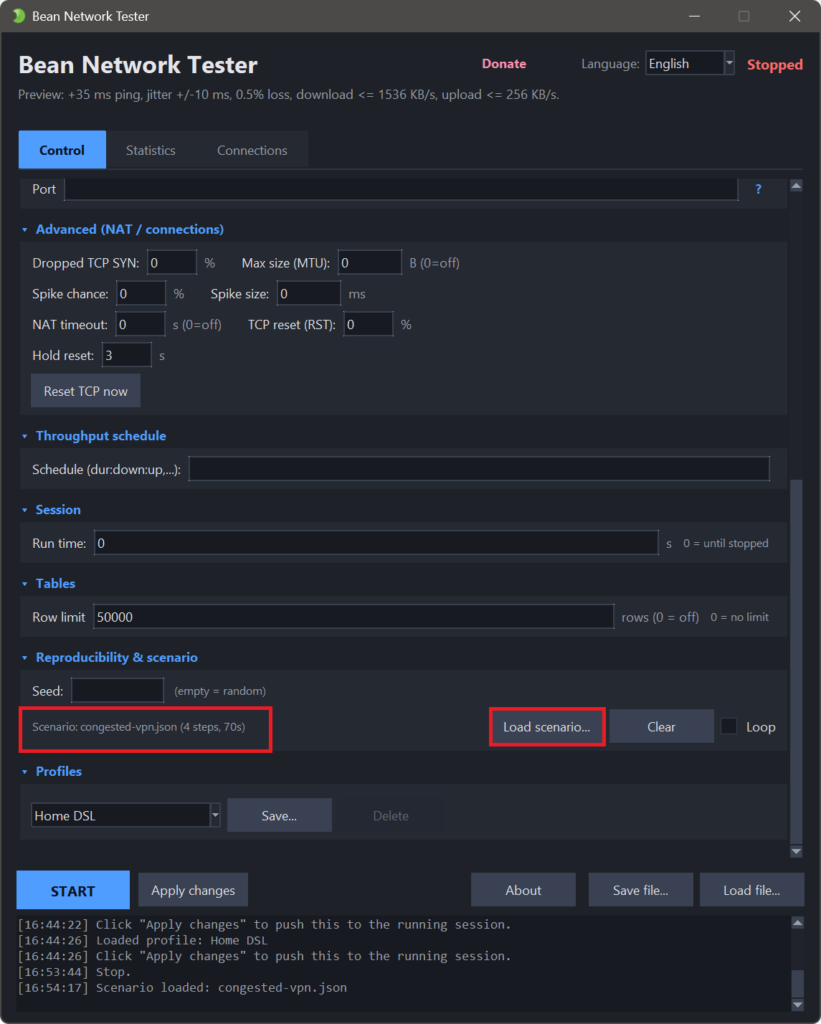Screen dimensions: 821x1024
Task: Focus the NAT timeout field
Action: click(140, 324)
